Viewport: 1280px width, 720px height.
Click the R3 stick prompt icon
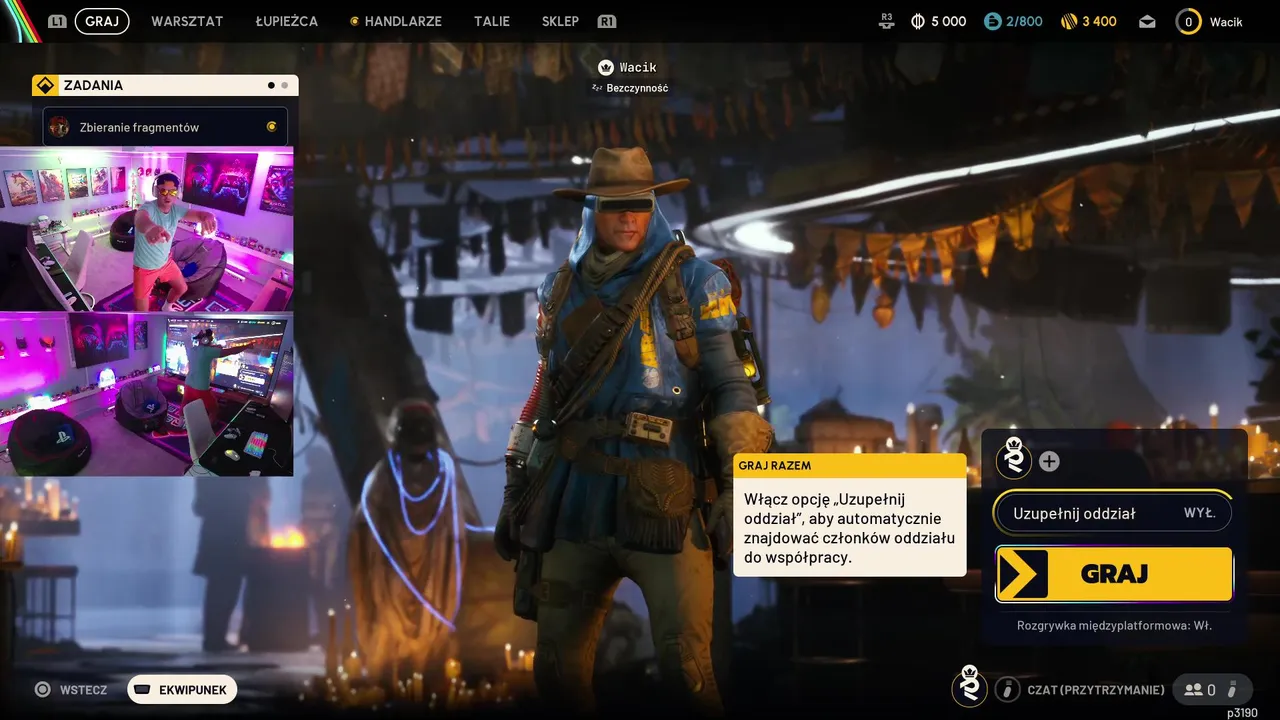coord(887,21)
